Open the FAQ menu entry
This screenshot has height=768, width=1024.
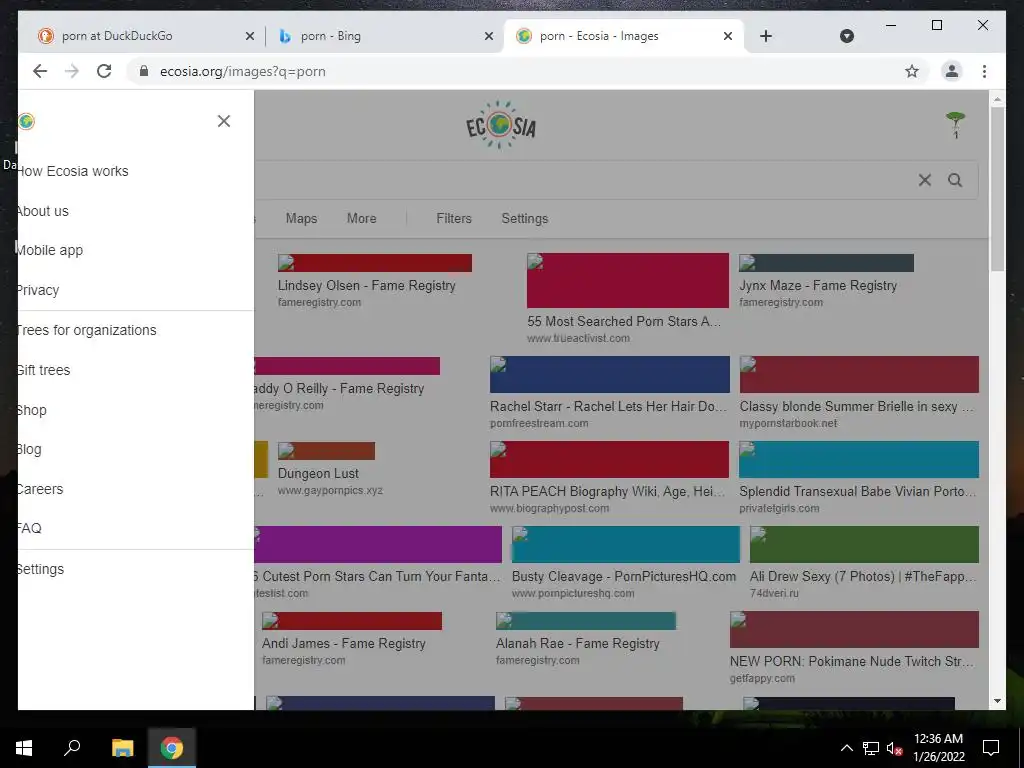tap(29, 528)
